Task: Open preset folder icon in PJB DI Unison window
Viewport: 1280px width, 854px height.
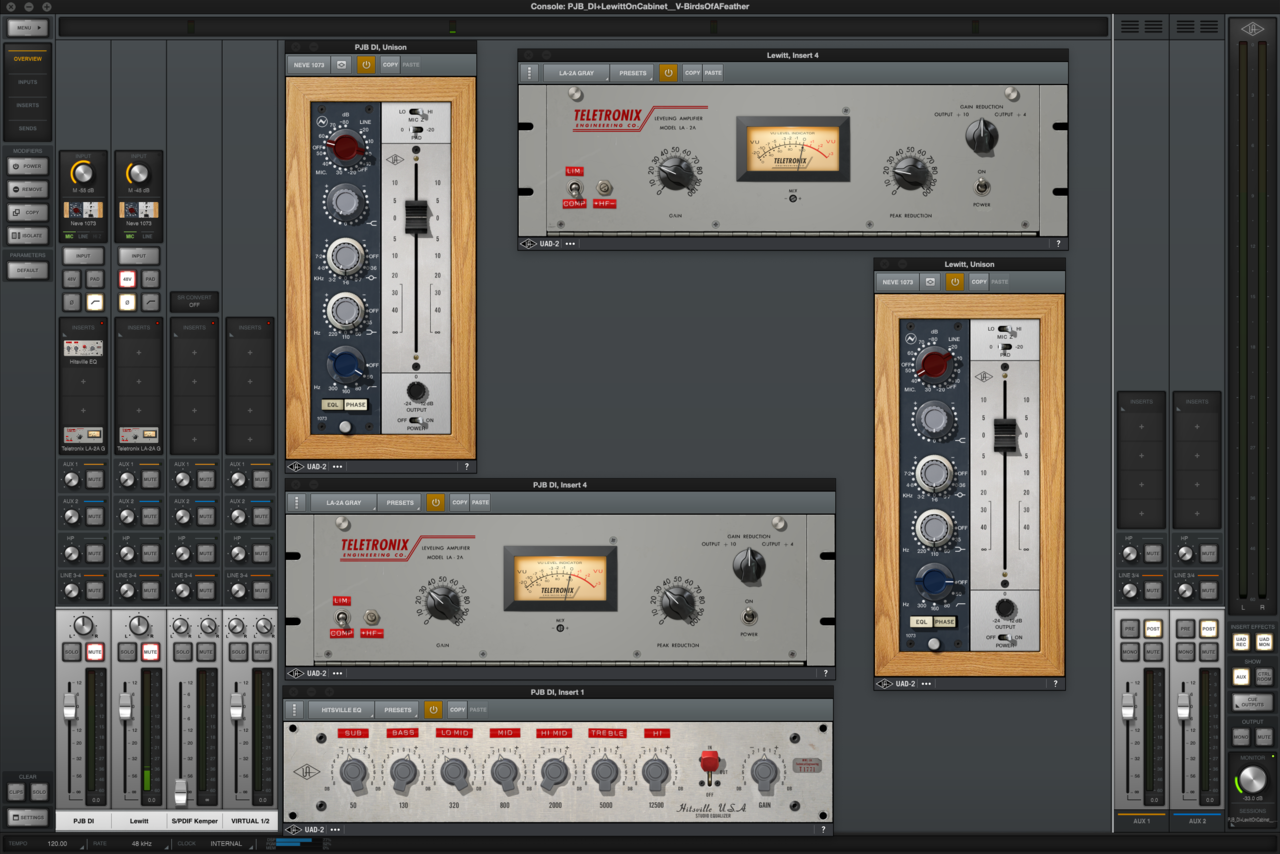Action: [x=342, y=65]
